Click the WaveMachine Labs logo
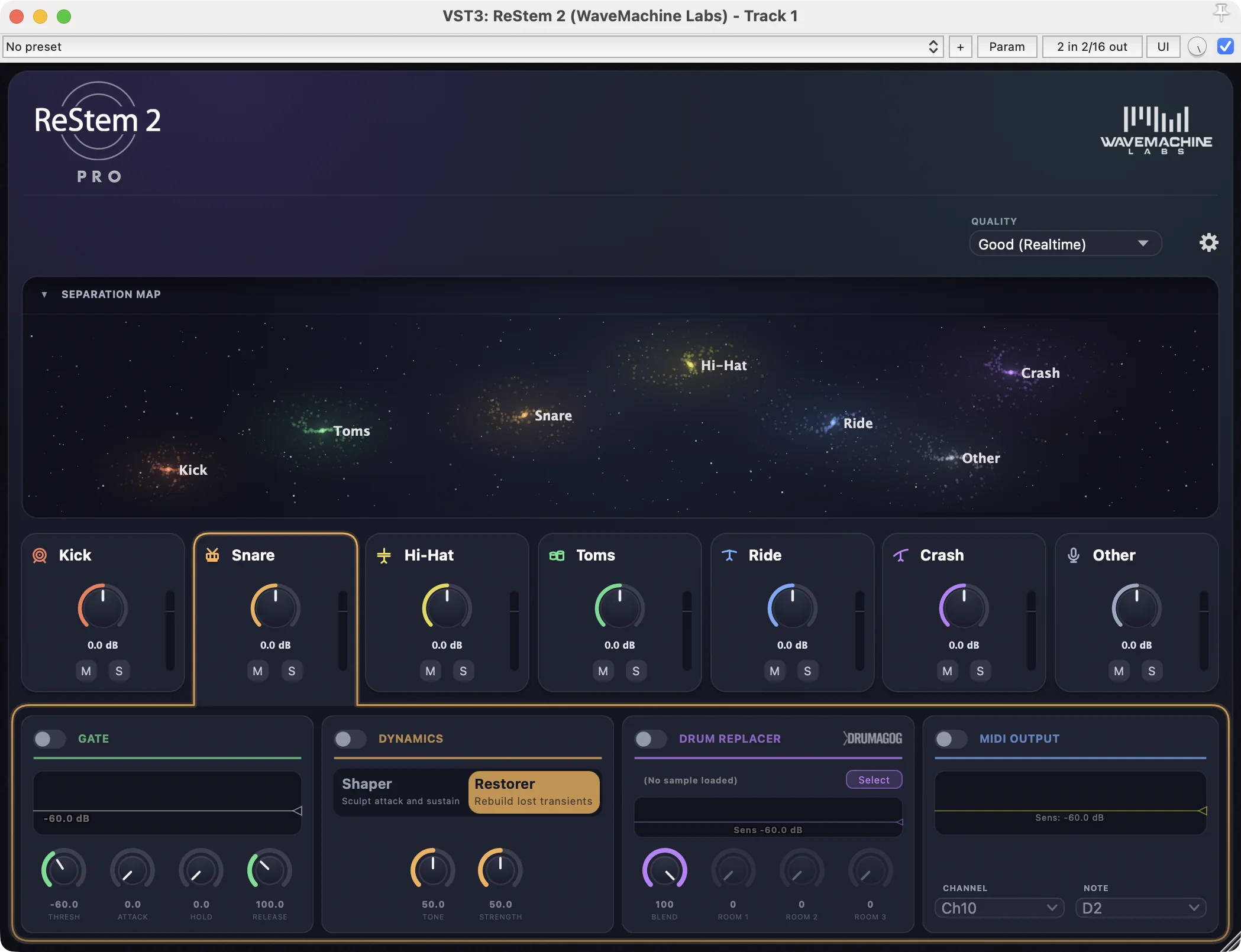The image size is (1241, 952). point(1156,131)
